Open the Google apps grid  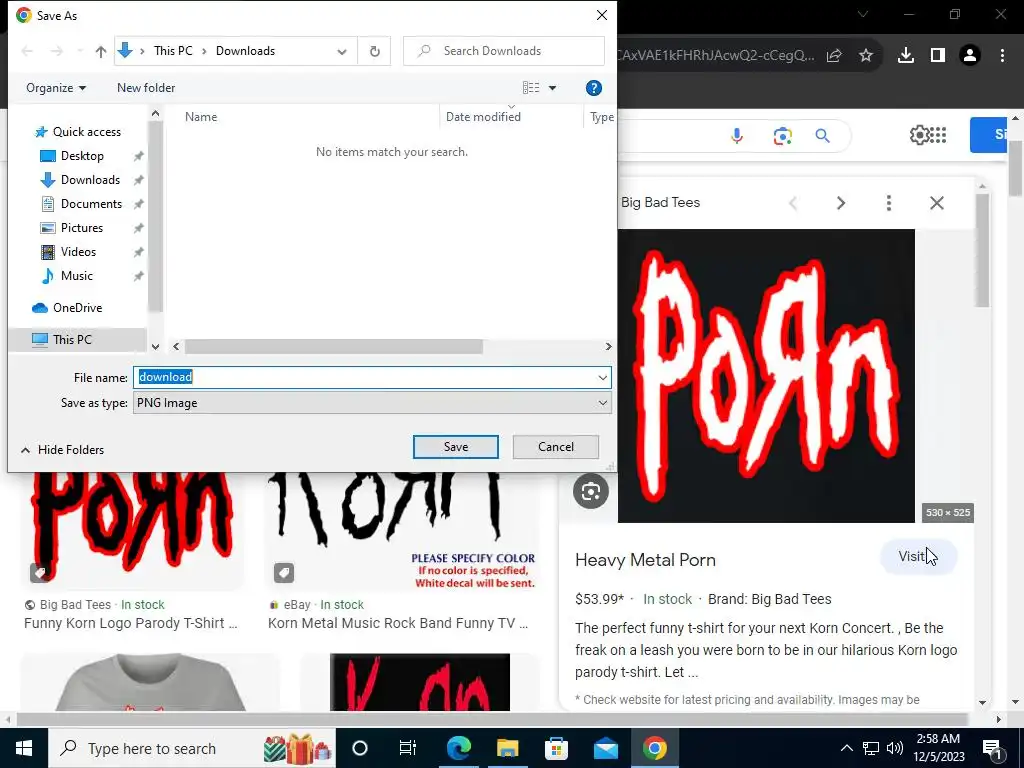[938, 135]
